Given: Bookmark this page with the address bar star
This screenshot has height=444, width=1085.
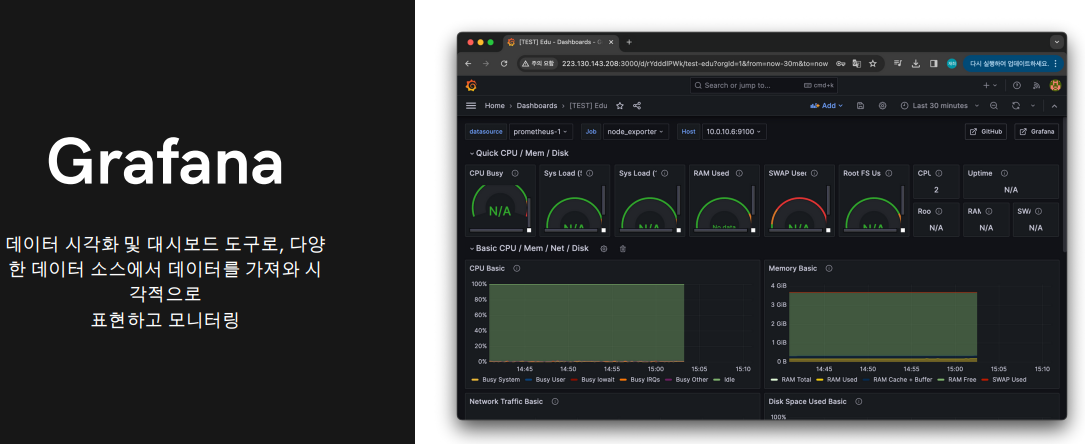Looking at the screenshot, I should [x=873, y=64].
